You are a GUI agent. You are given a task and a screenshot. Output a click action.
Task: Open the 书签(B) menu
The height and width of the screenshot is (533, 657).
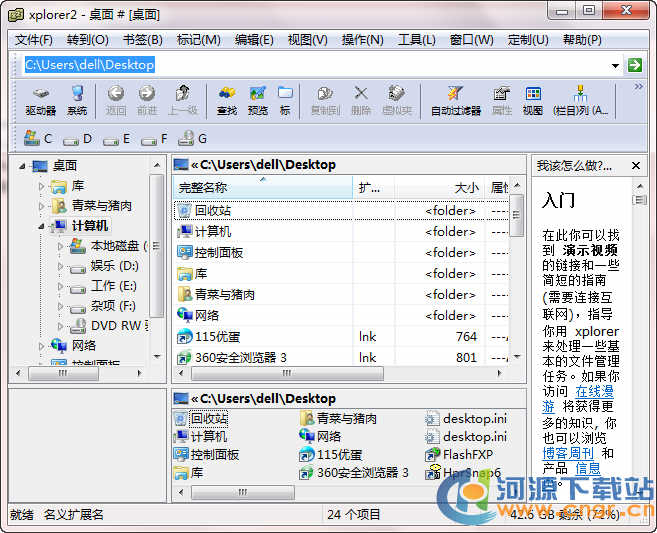click(142, 40)
